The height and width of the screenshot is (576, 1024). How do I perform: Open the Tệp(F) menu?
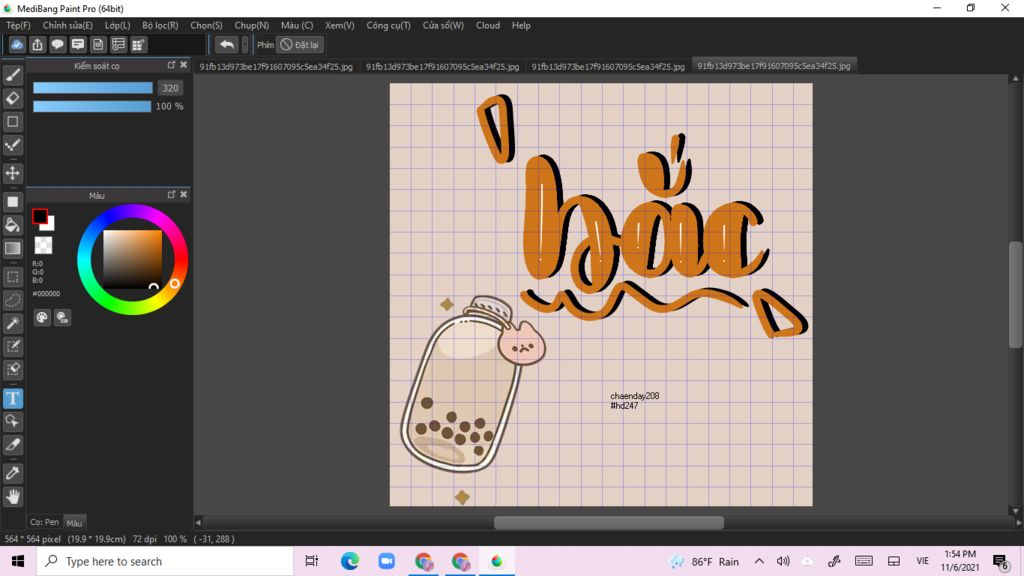pyautogui.click(x=18, y=25)
